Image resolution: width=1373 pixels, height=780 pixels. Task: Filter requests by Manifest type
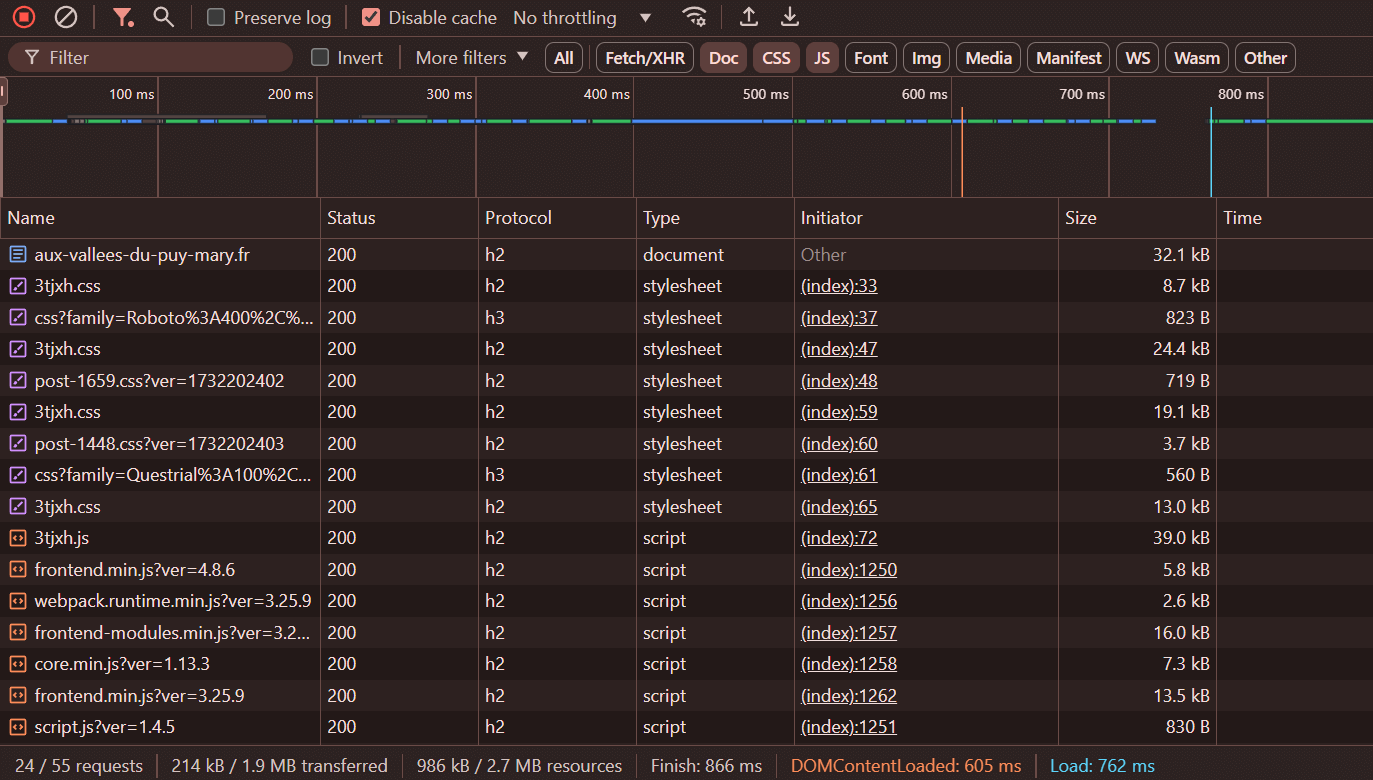(x=1068, y=58)
